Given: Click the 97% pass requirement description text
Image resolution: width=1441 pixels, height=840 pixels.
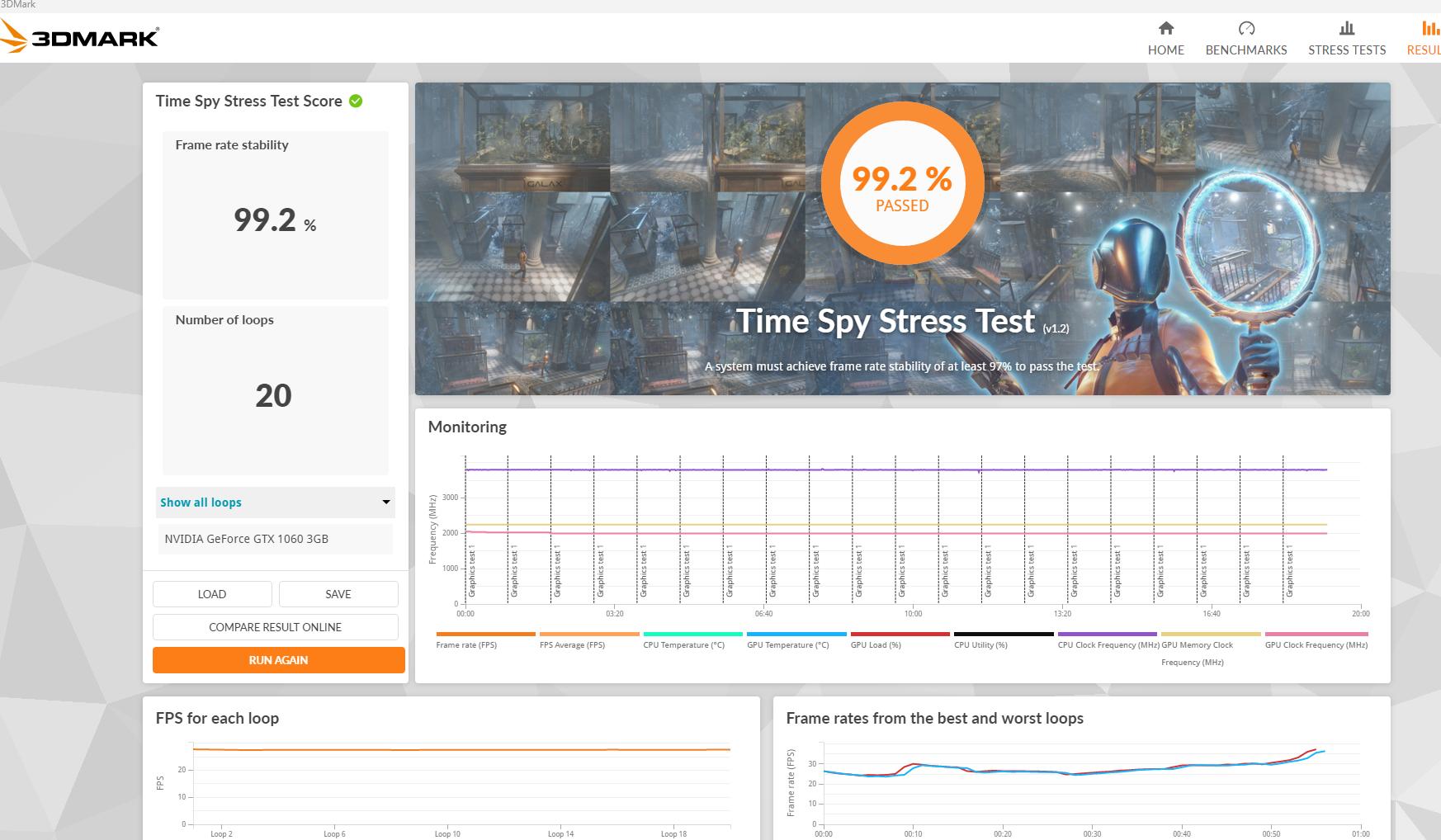Looking at the screenshot, I should click(x=902, y=366).
